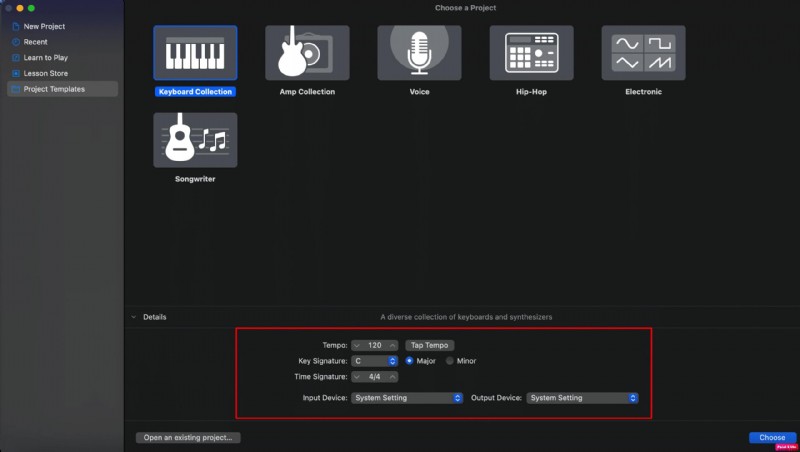Increase tempo with the up arrow
The image size is (800, 452).
click(x=392, y=345)
